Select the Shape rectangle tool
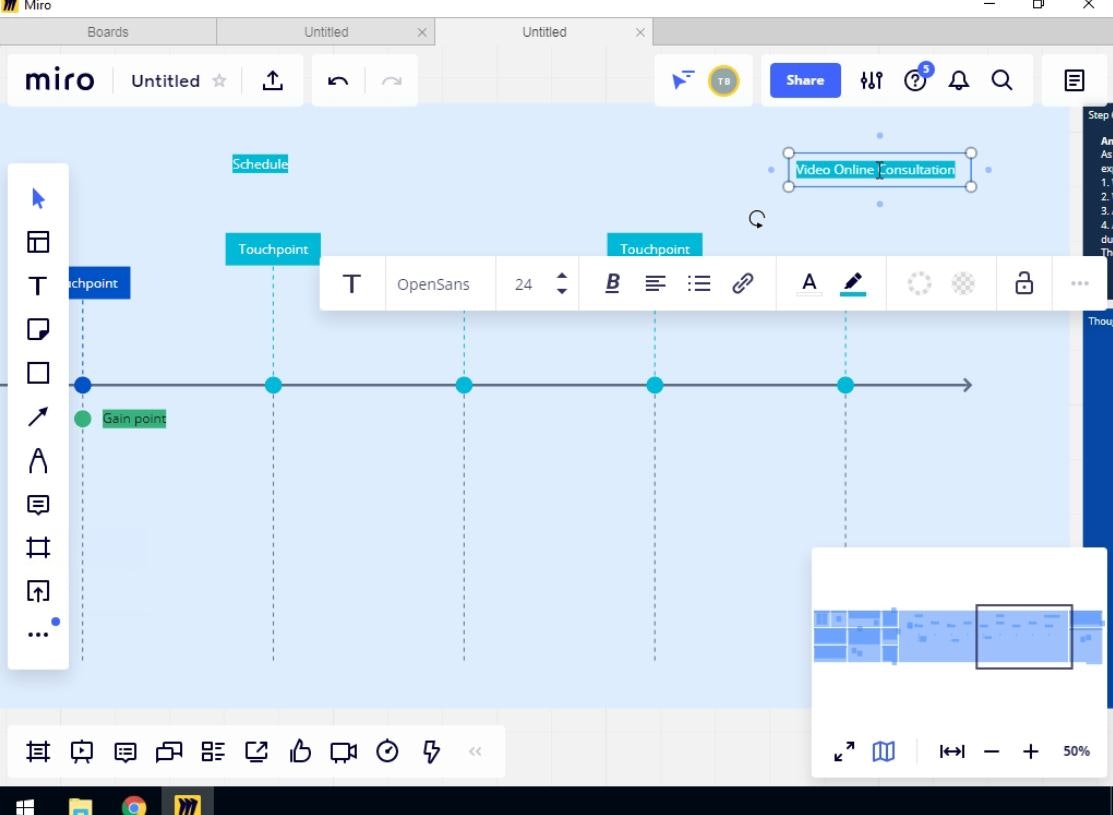Viewport: 1113px width, 815px height. [x=38, y=373]
